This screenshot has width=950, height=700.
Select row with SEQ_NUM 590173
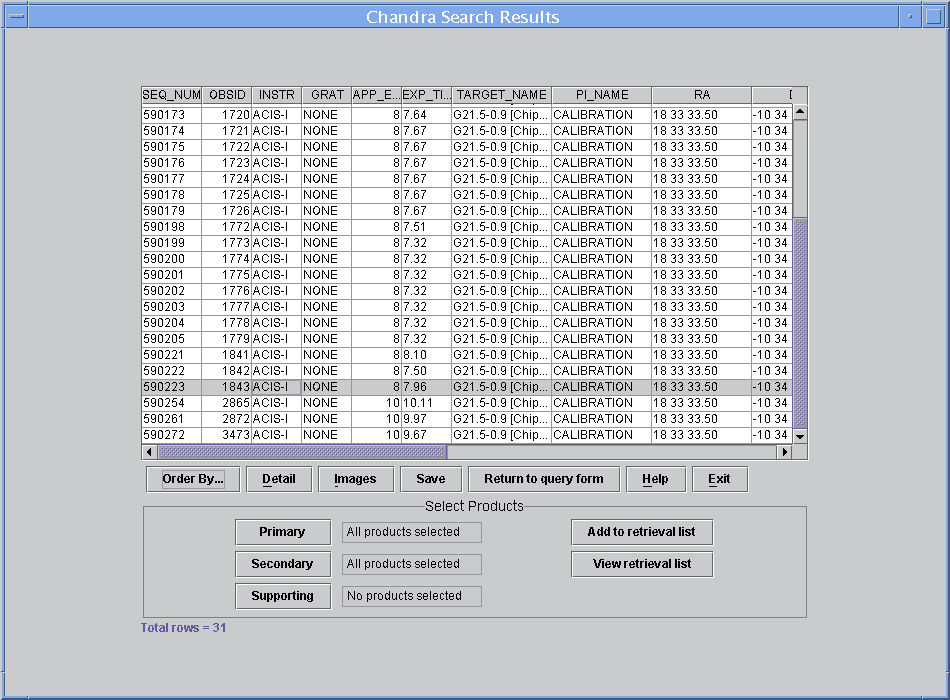point(467,115)
